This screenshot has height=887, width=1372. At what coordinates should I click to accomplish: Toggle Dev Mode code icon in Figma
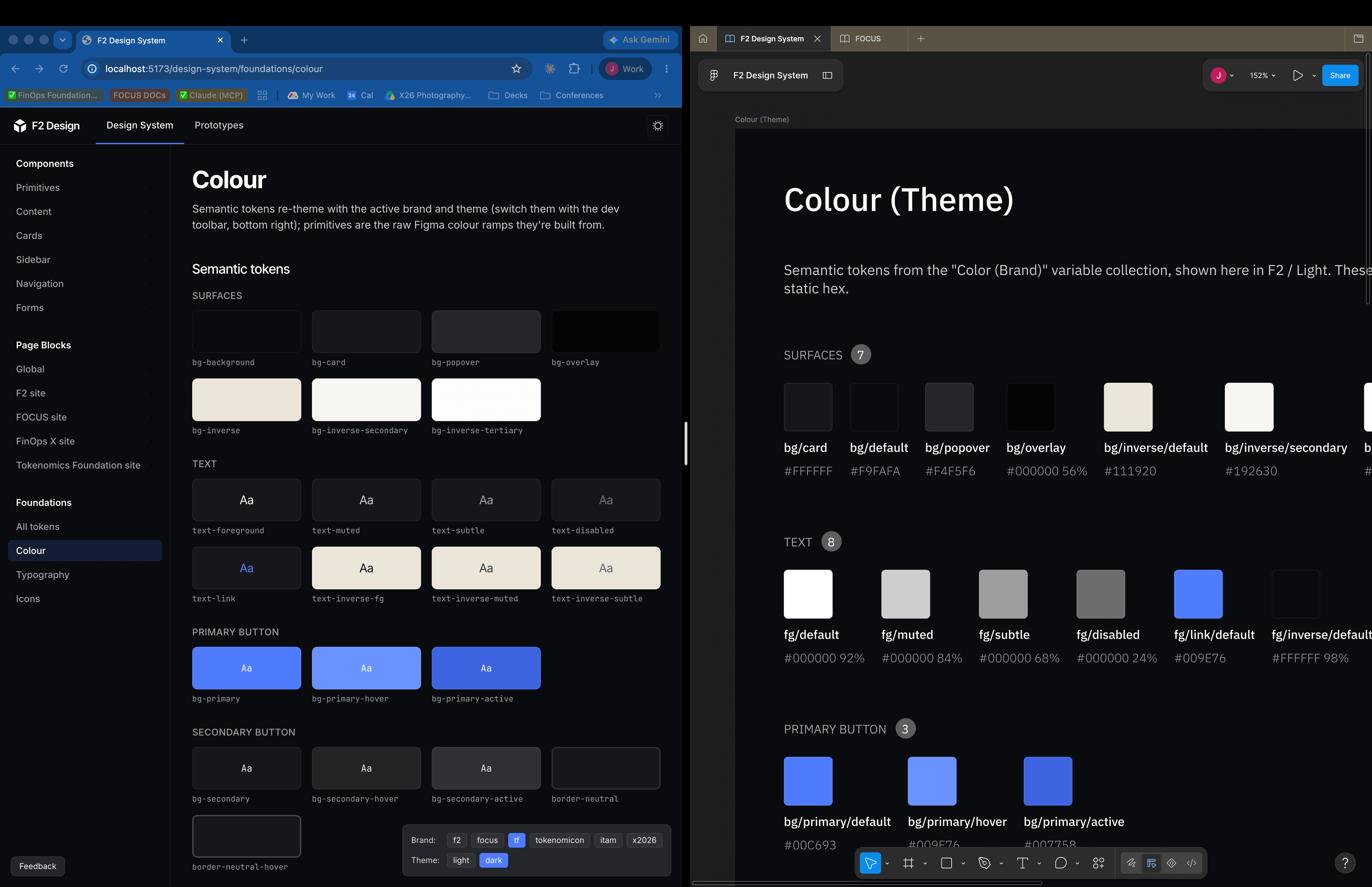tap(1191, 863)
